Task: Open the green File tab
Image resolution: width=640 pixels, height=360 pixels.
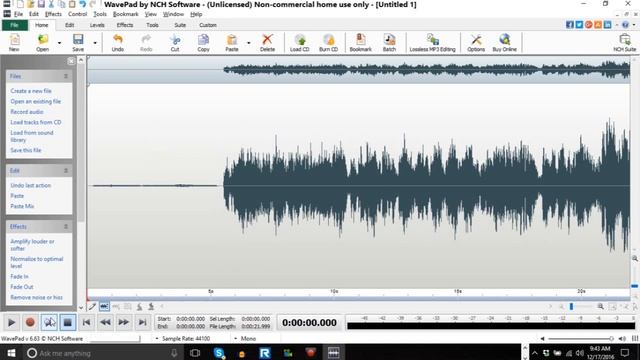Action: coord(15,25)
